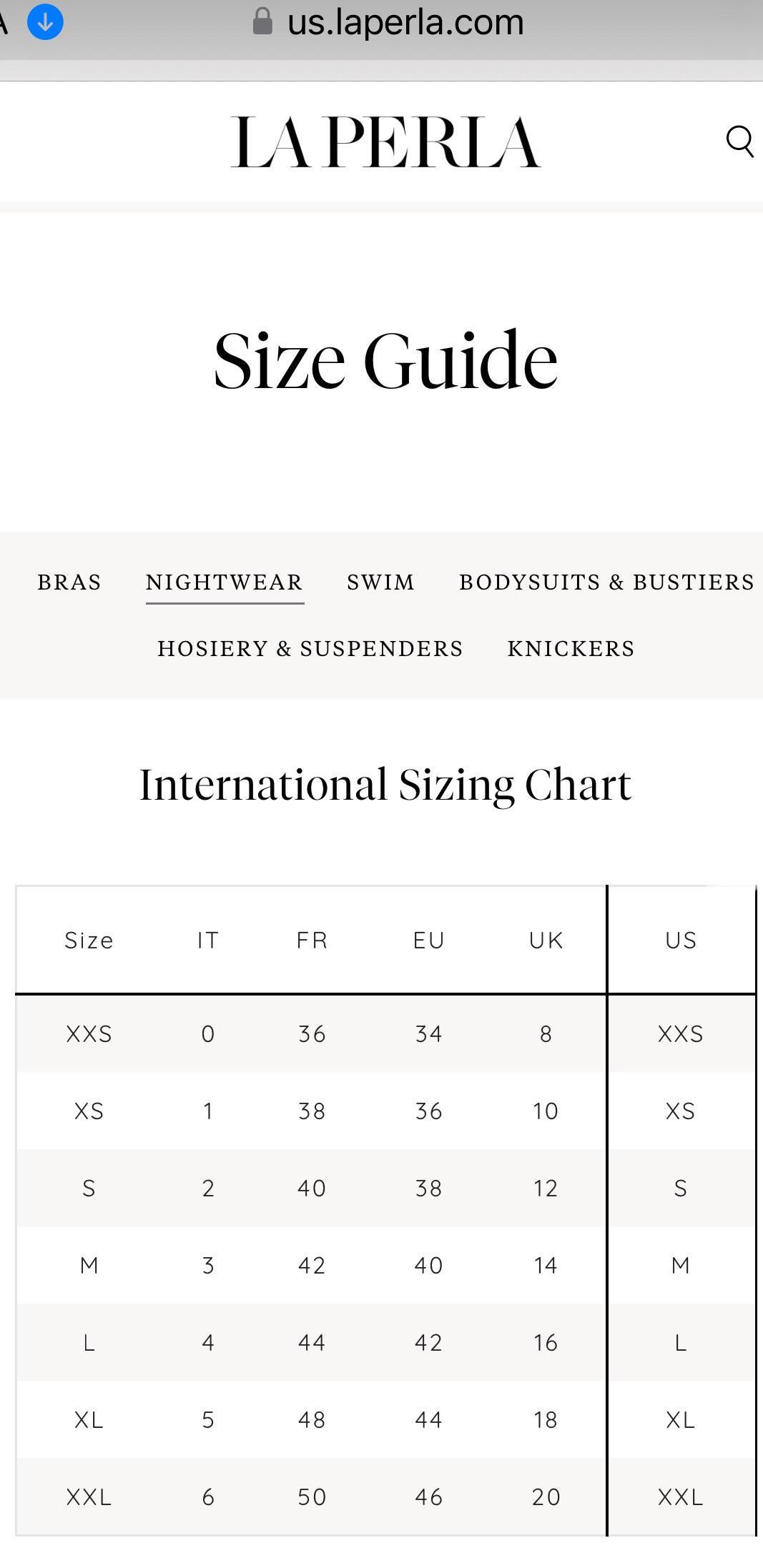Open the search magnifier icon
Viewport: 763px width, 1568px height.
[740, 142]
